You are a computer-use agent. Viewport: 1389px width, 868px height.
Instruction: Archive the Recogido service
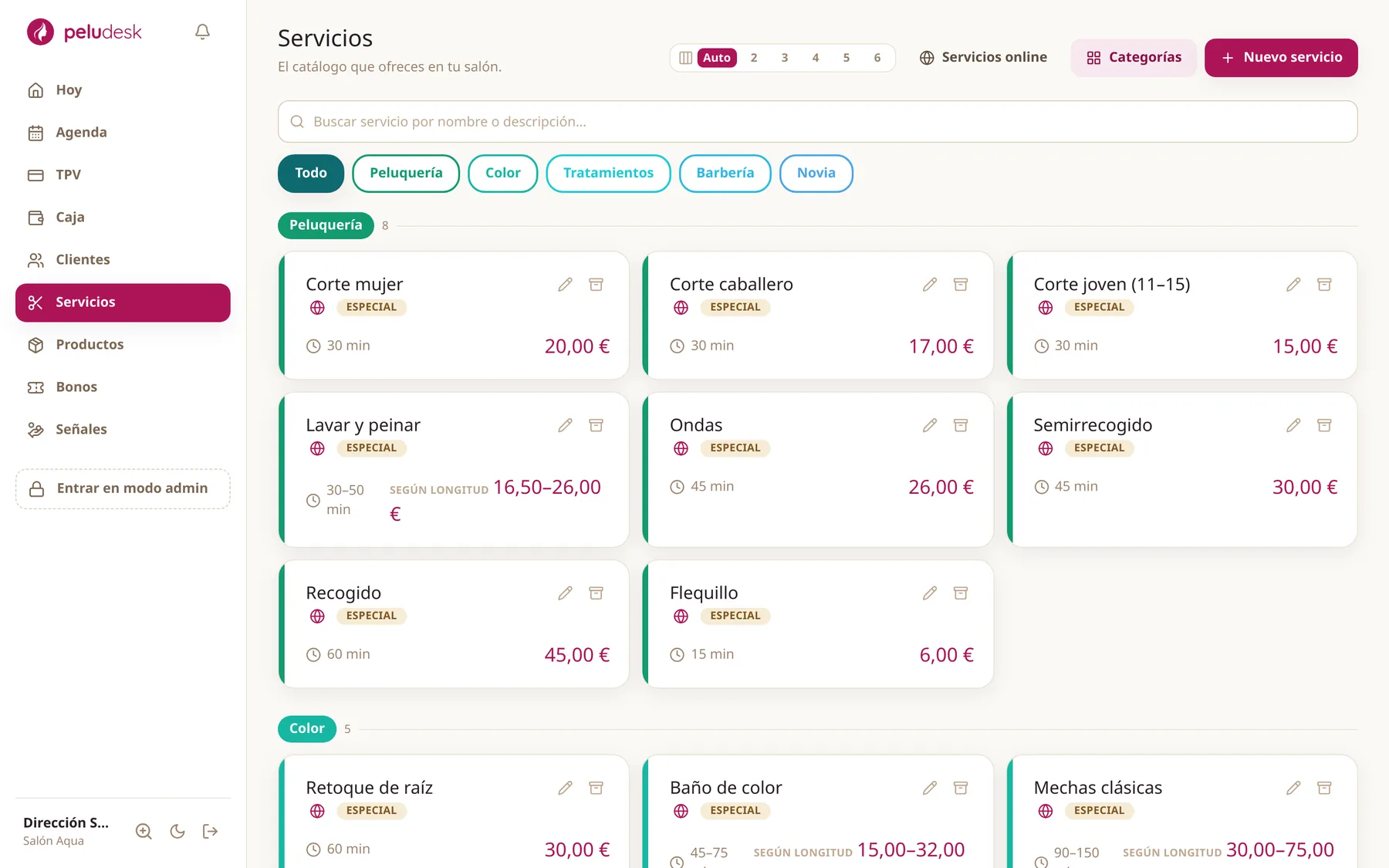(x=596, y=593)
